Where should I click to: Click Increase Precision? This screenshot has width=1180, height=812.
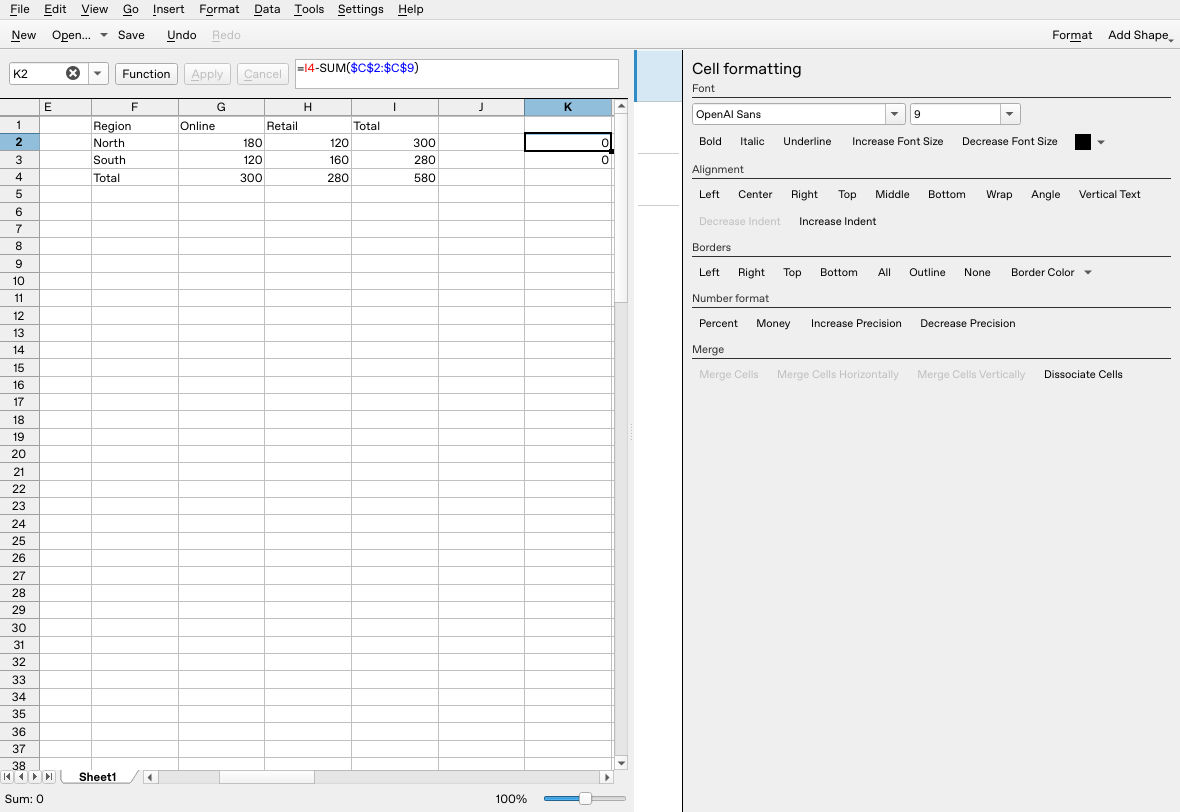pos(856,324)
